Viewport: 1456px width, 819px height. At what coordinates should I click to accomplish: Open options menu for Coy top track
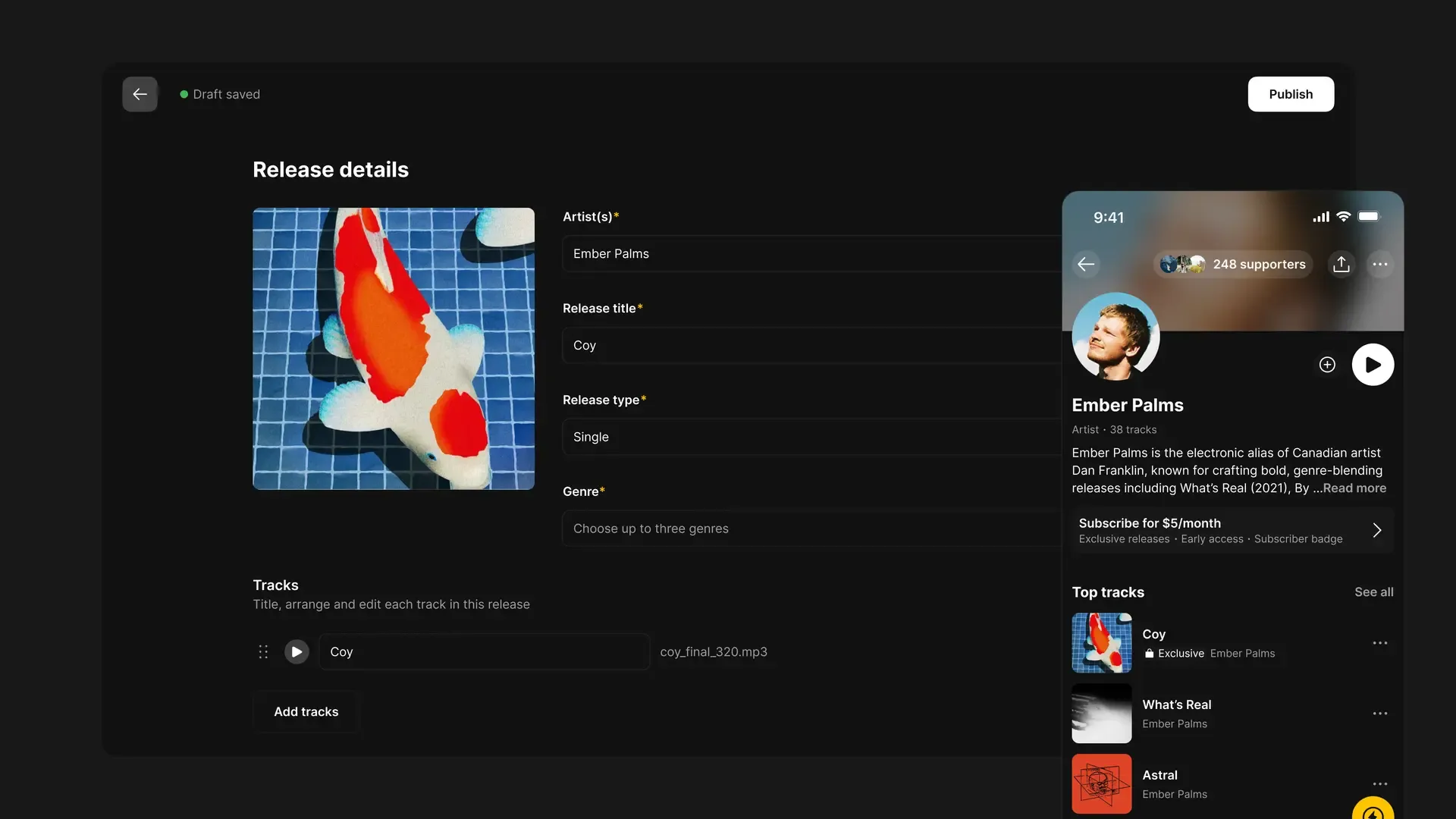coord(1379,643)
